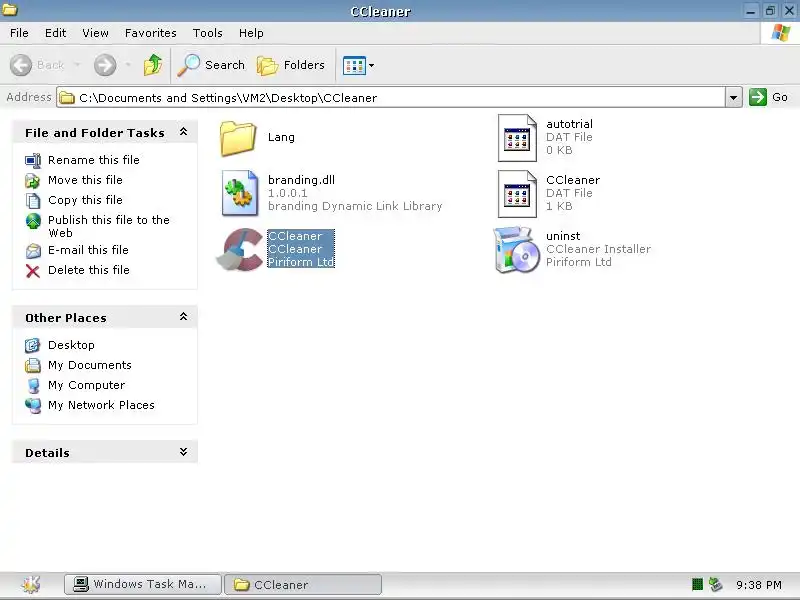
Task: Click the Back arrow icon
Action: point(21,65)
